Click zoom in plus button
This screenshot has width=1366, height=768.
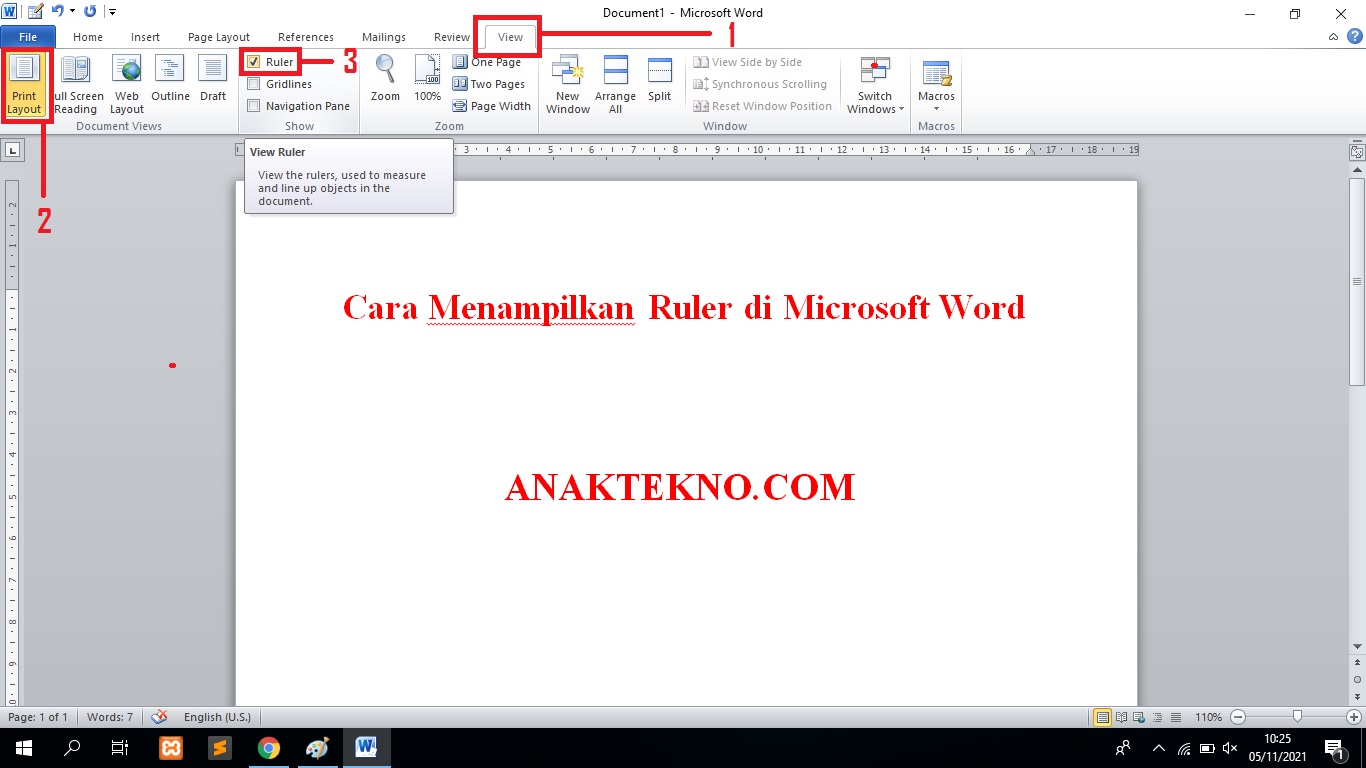[x=1354, y=717]
